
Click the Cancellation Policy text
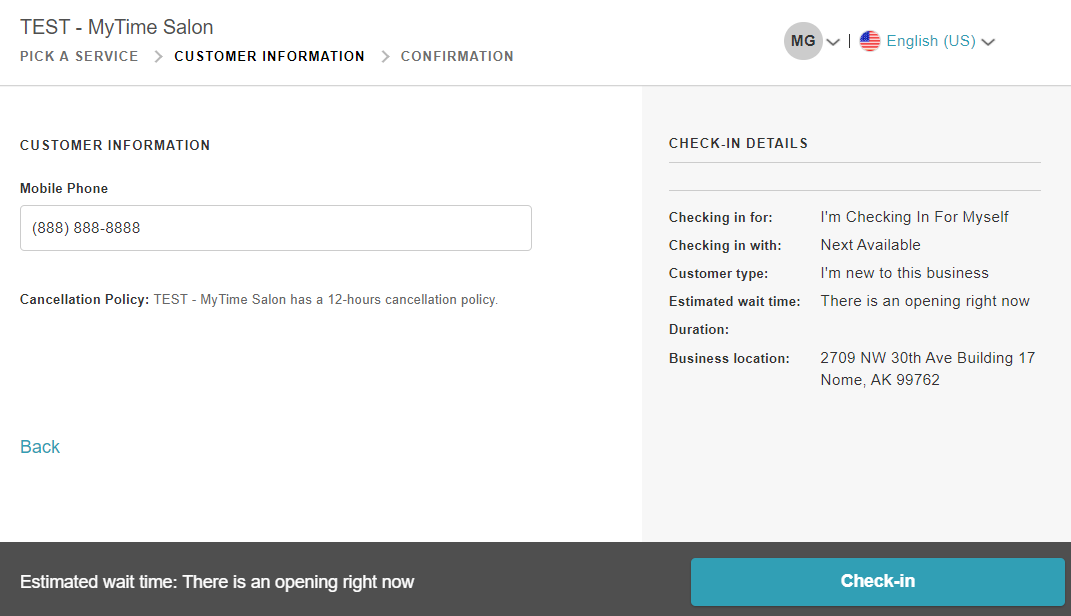[x=259, y=300]
